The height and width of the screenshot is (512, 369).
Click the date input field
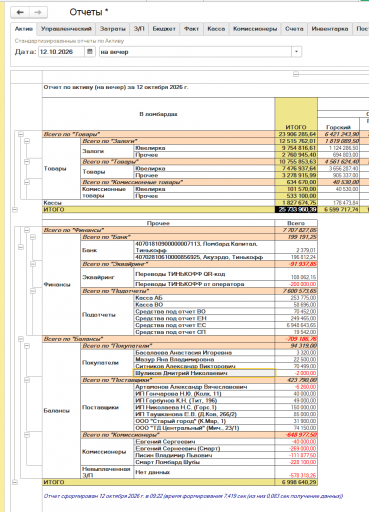(61, 52)
